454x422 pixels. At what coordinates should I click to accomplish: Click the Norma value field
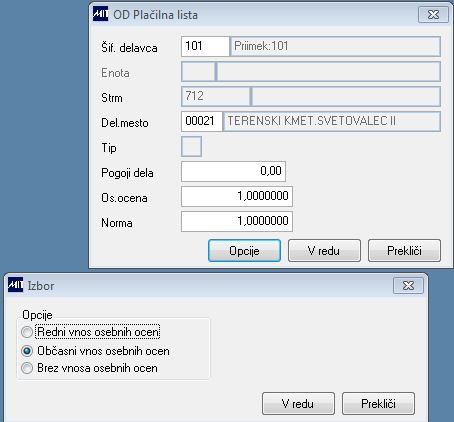pos(237,221)
